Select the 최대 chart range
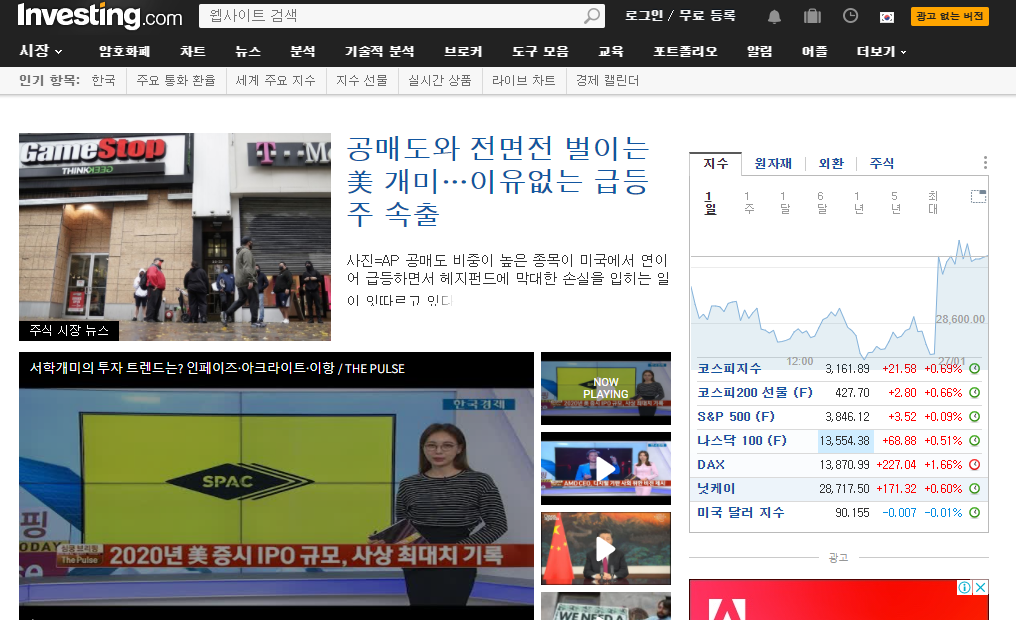Screen dimensions: 1016x620 (x=933, y=202)
